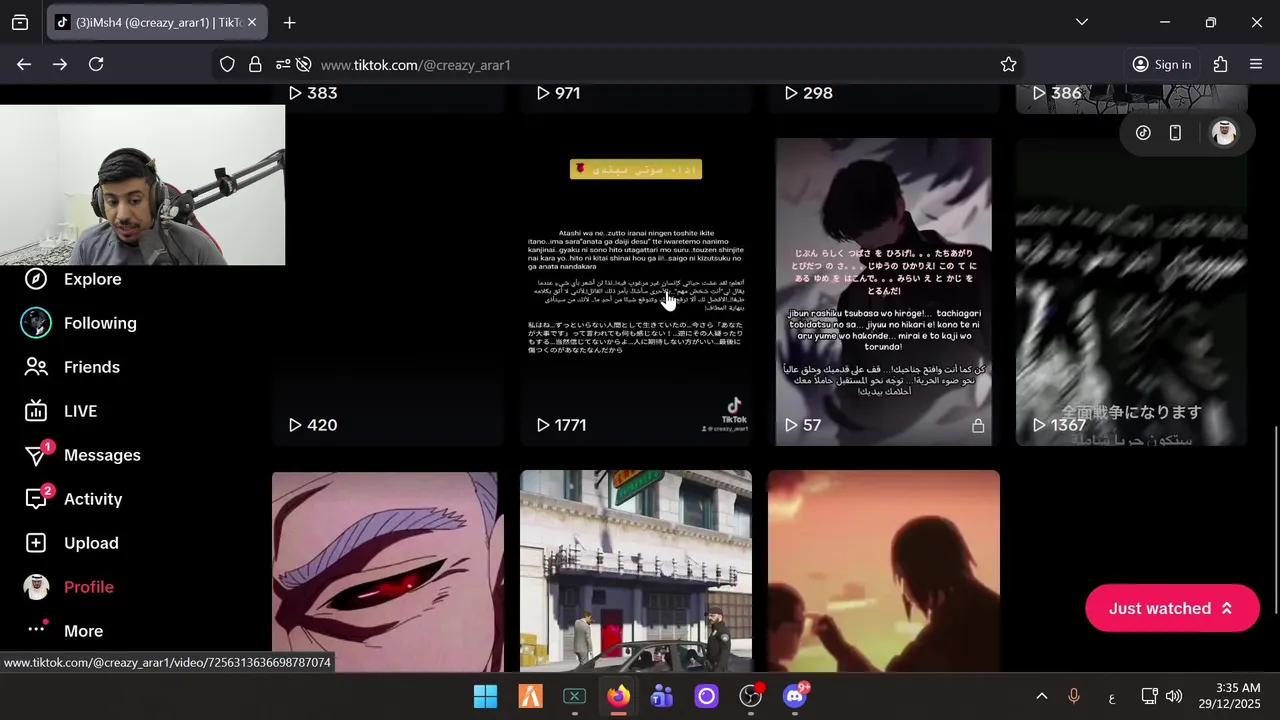Open Windows Start menu
The width and height of the screenshot is (1280, 720).
[x=485, y=696]
